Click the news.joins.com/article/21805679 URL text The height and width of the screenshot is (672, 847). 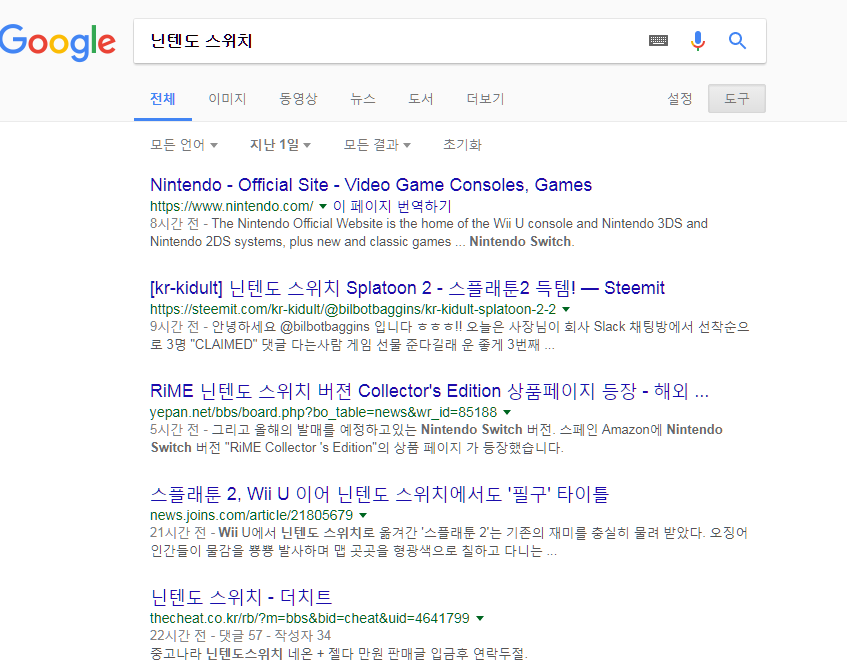tap(251, 515)
